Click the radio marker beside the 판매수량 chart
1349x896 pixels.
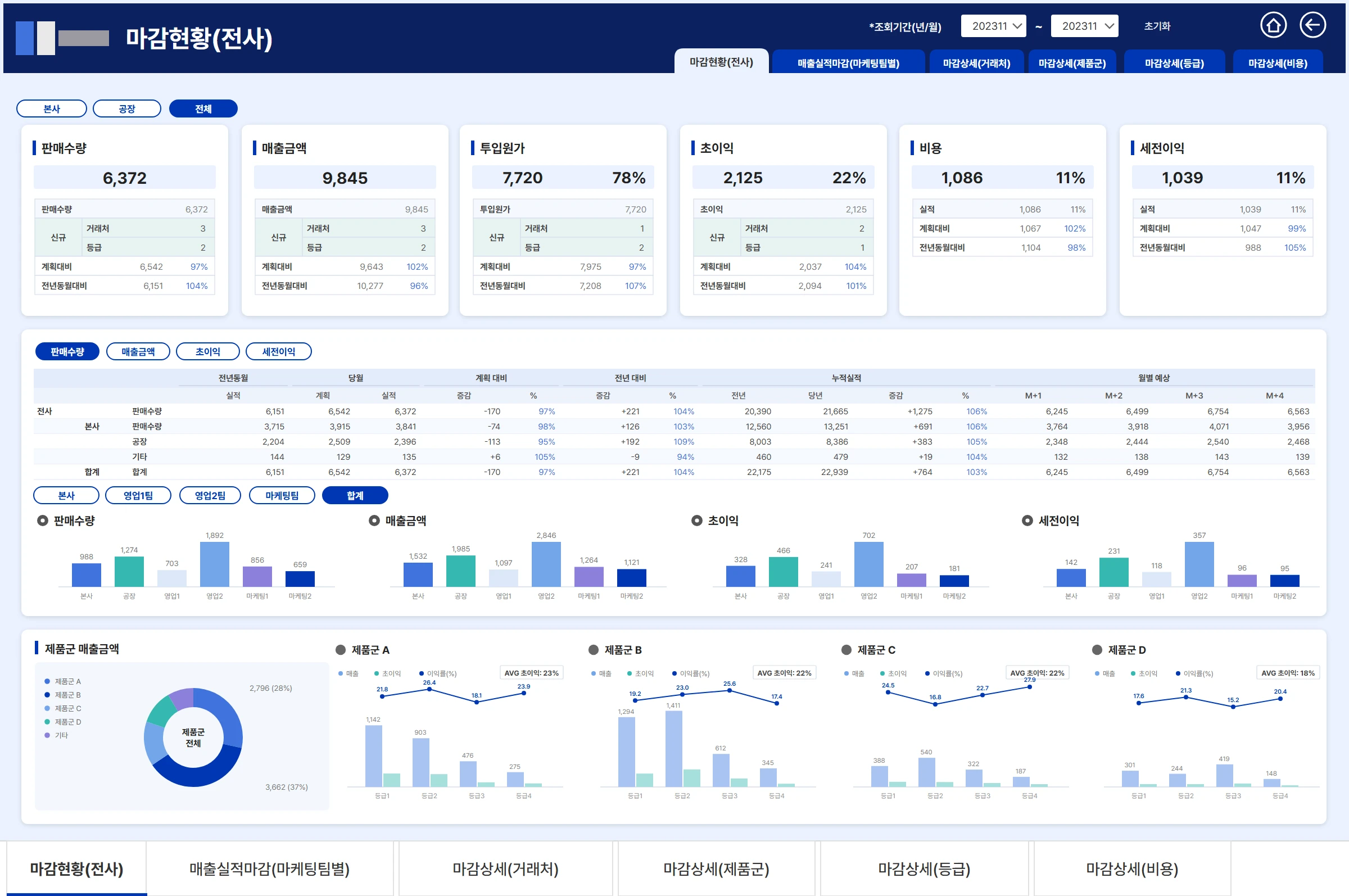click(42, 521)
